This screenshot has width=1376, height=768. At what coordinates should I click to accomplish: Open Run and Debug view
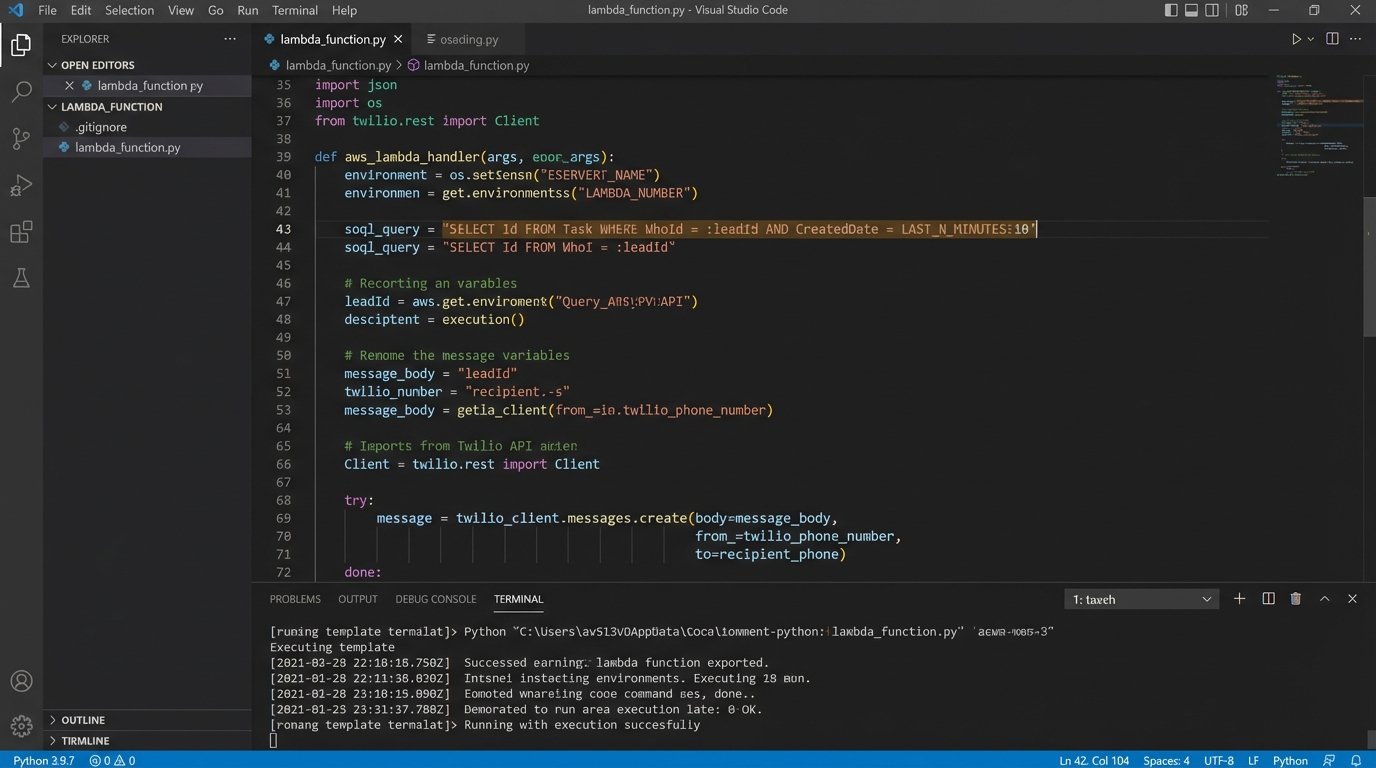pos(21,186)
